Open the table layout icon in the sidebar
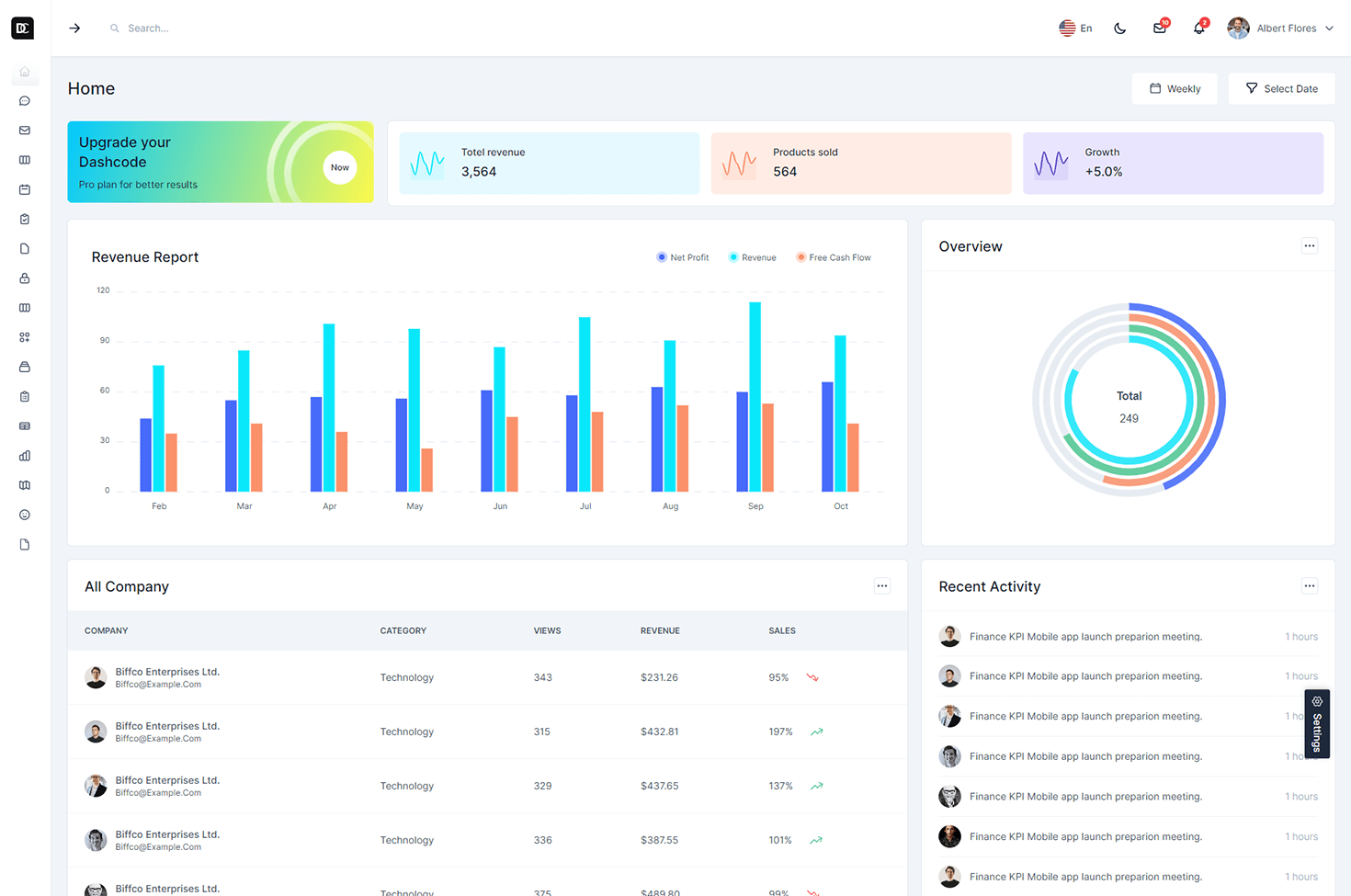This screenshot has height=896, width=1351. coord(25,426)
